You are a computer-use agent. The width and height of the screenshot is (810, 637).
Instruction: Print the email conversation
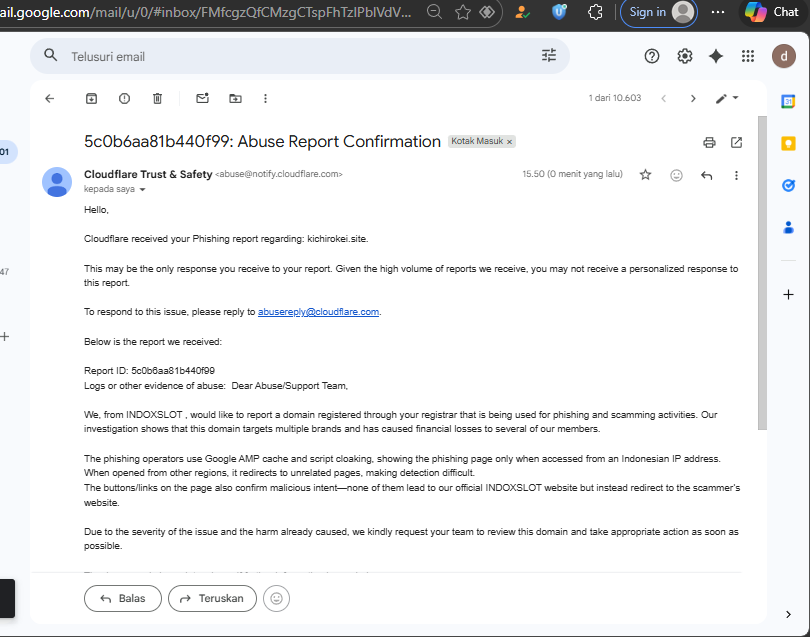pyautogui.click(x=709, y=143)
